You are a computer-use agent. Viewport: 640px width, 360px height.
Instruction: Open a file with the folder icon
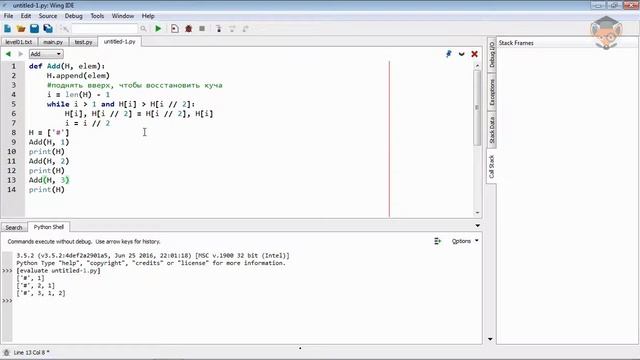tap(21, 29)
